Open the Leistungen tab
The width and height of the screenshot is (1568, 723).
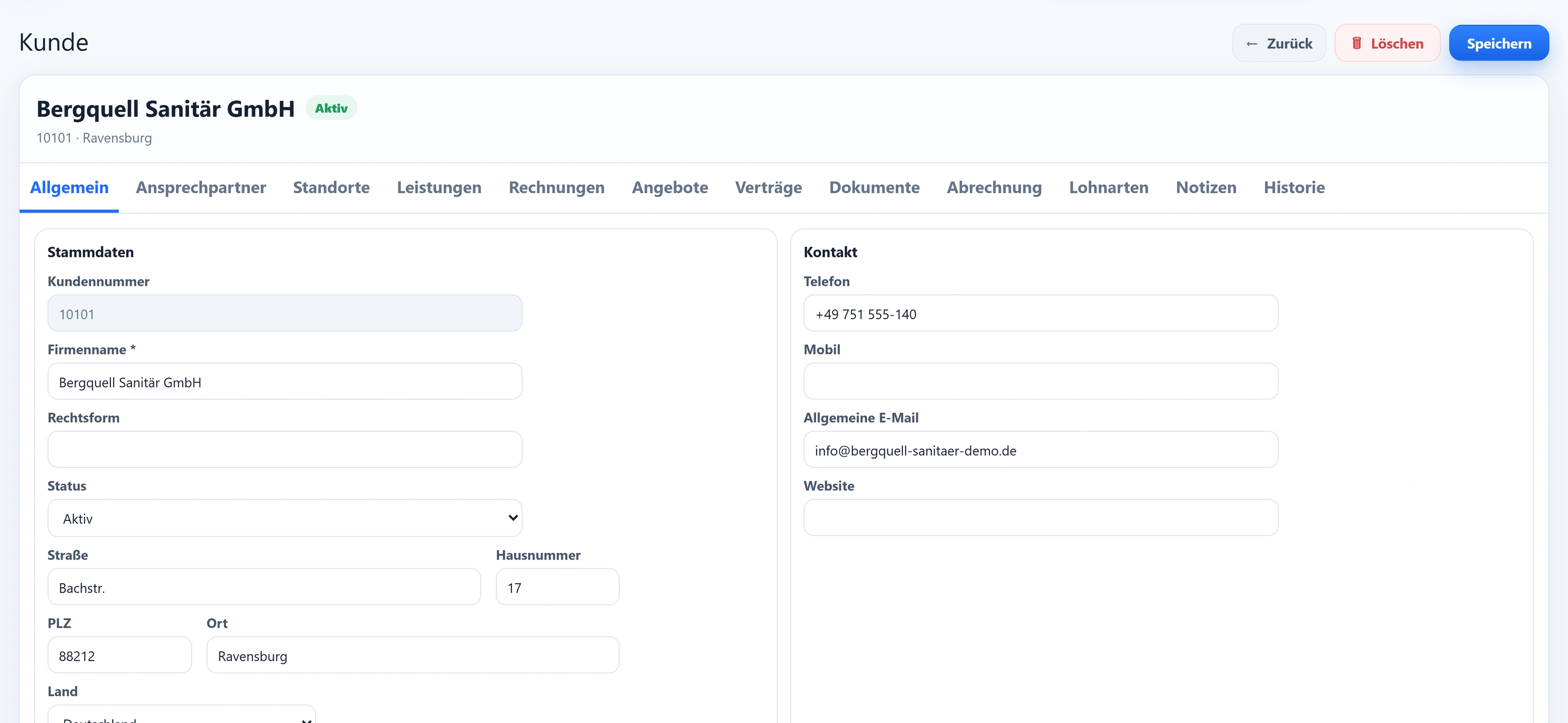coord(439,187)
